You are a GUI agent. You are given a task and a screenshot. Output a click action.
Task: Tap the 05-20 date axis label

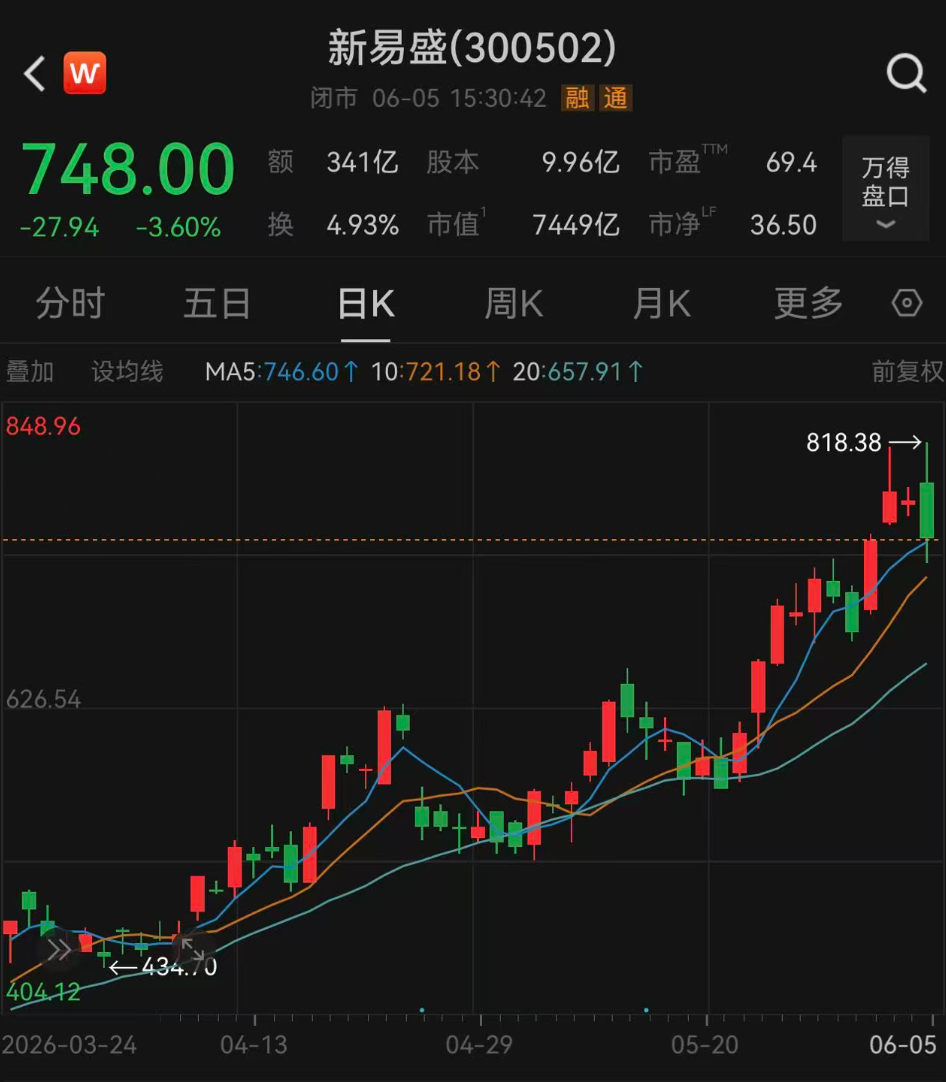pos(704,1045)
